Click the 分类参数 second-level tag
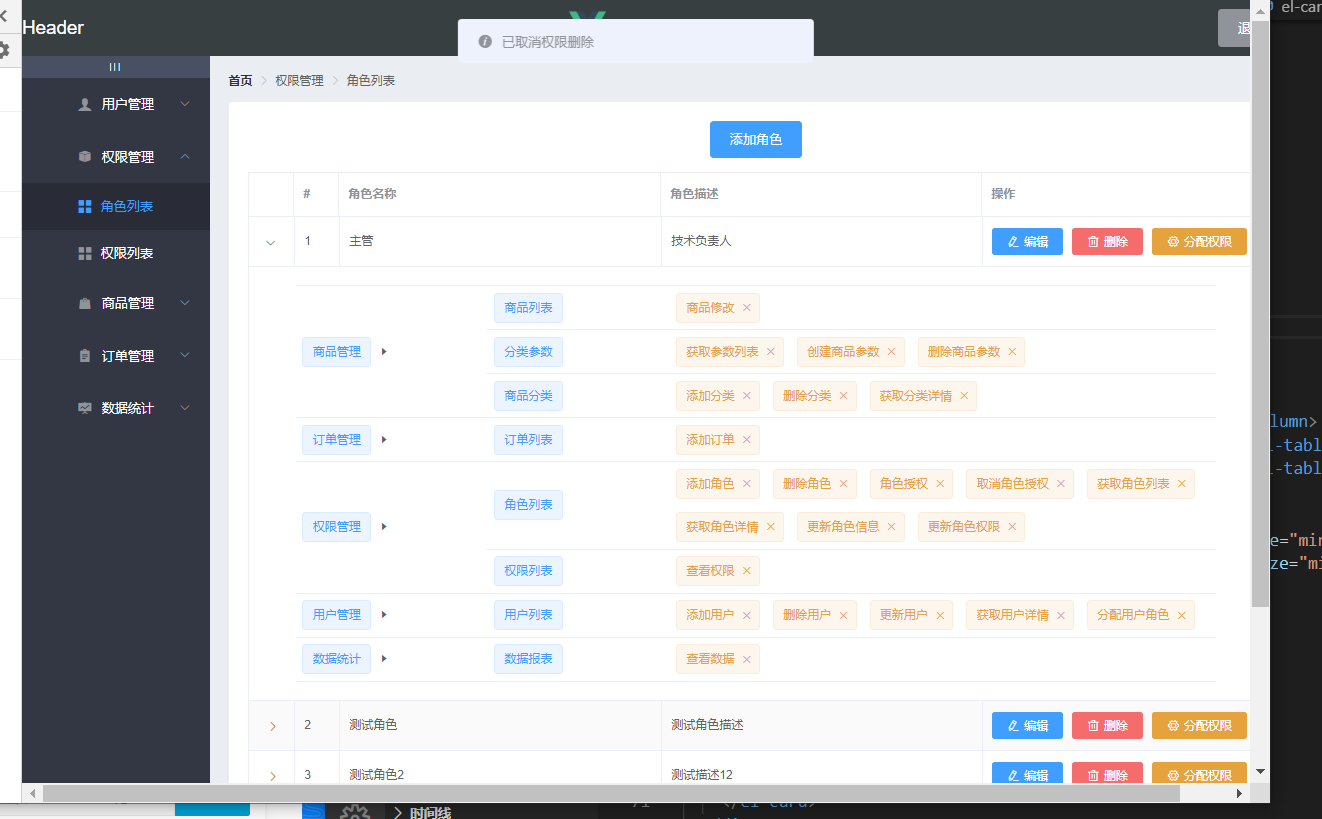This screenshot has width=1322, height=819. 528,352
